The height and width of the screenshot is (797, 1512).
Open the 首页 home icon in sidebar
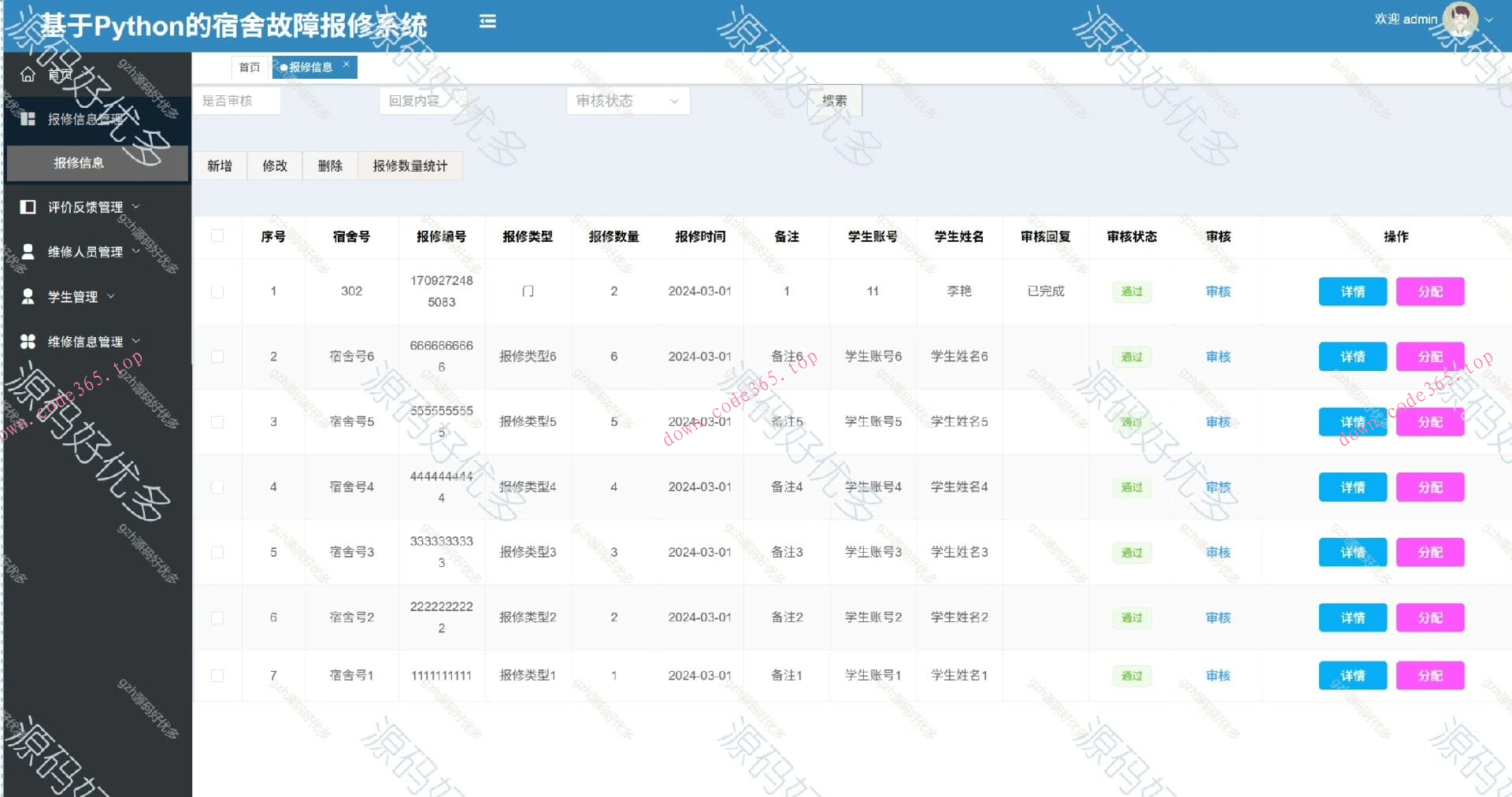click(x=28, y=74)
